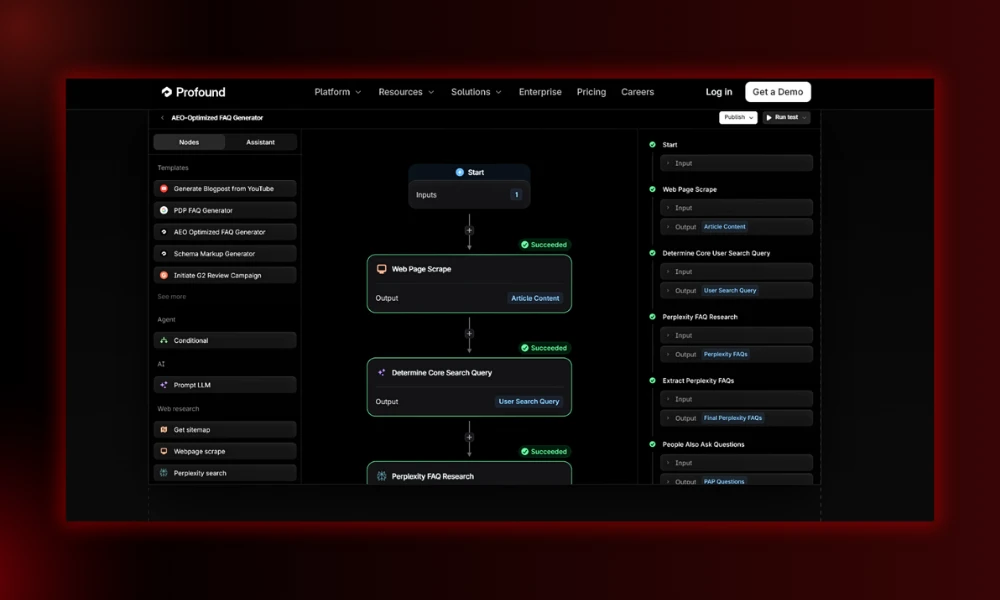
Task: Expand the Input row under People Also Ask Questions
Action: point(737,463)
